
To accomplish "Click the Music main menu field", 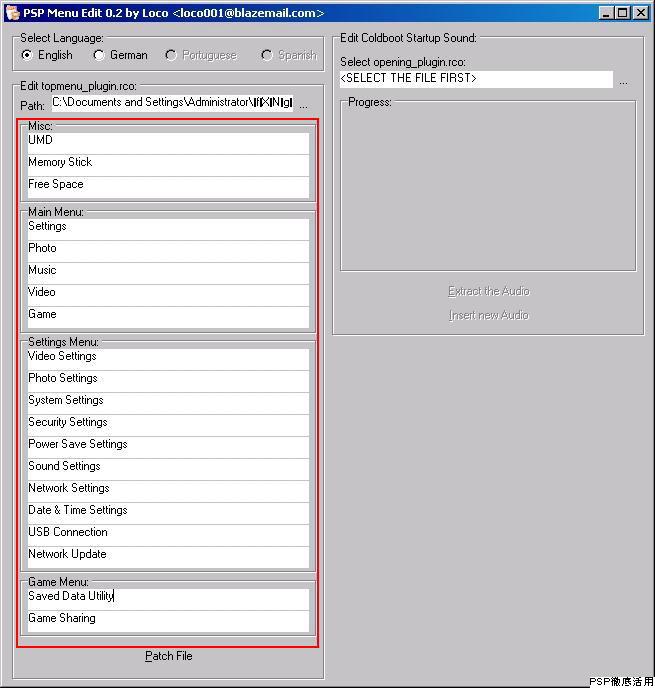I will point(168,273).
